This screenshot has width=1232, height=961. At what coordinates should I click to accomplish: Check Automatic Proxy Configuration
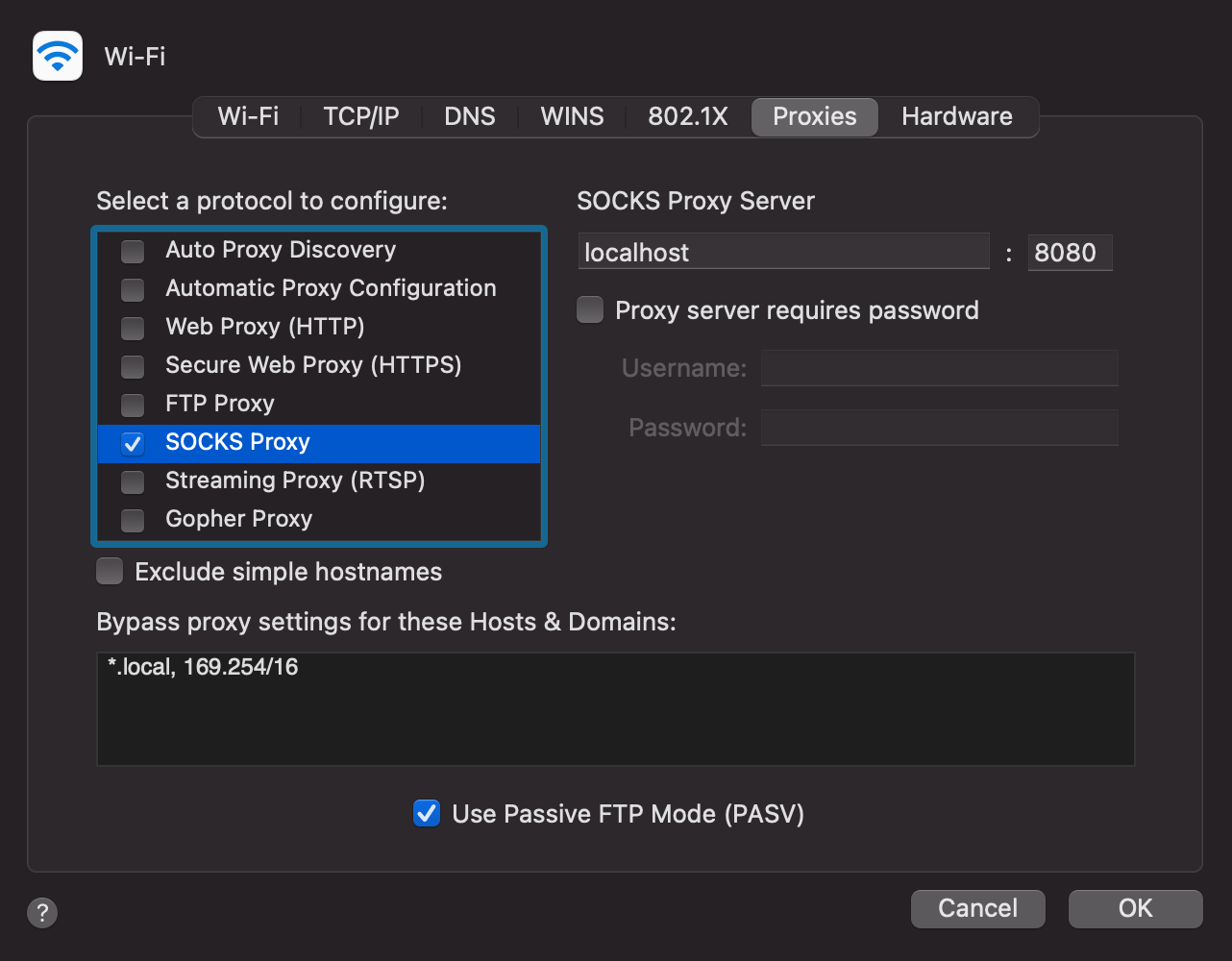point(133,289)
